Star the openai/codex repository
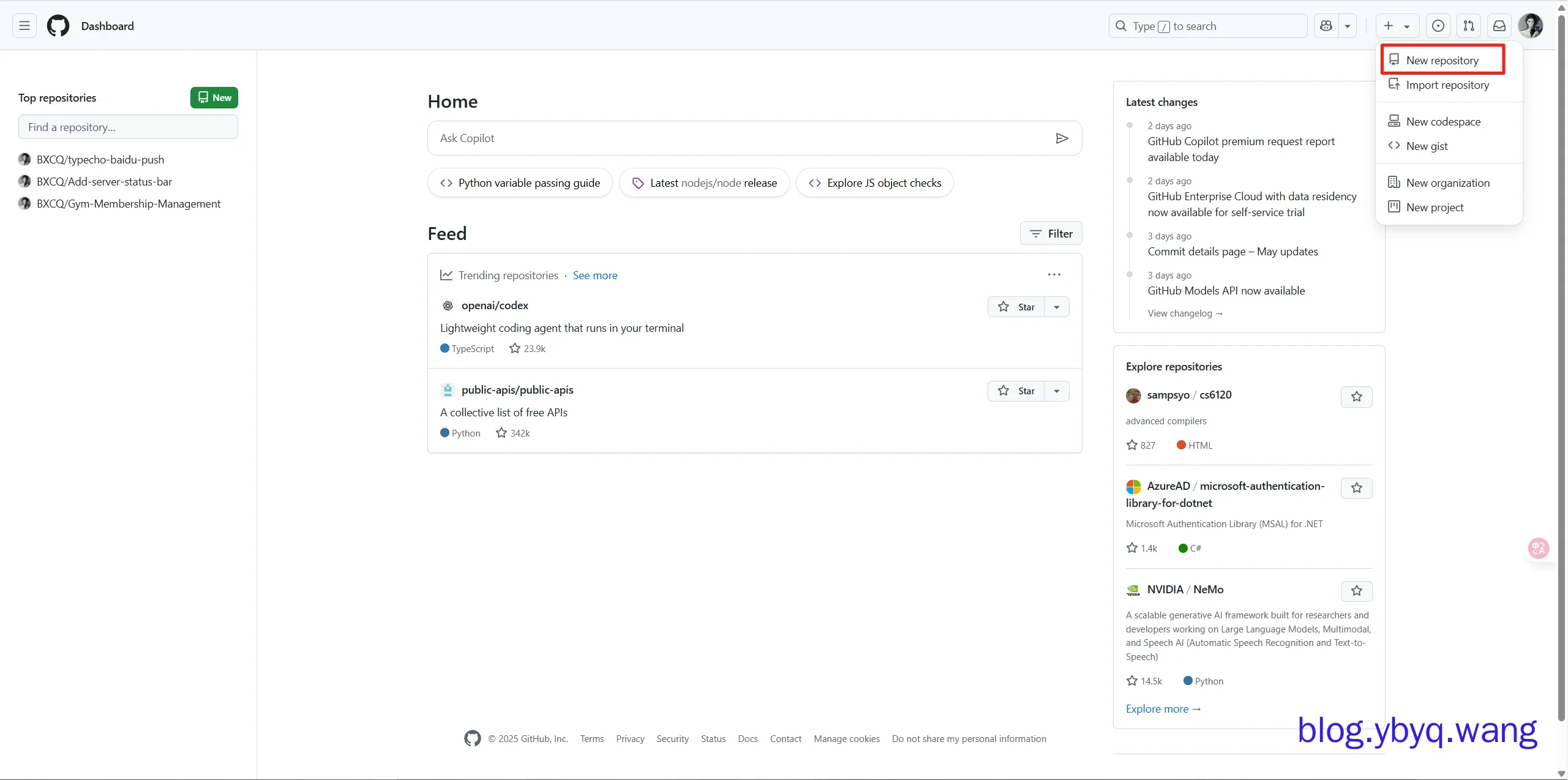 1016,307
